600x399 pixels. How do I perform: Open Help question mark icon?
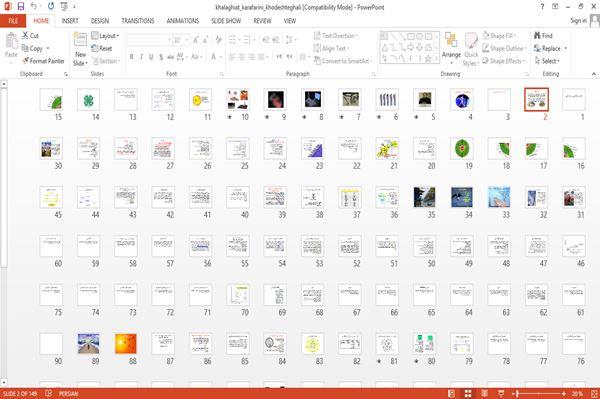coord(542,7)
